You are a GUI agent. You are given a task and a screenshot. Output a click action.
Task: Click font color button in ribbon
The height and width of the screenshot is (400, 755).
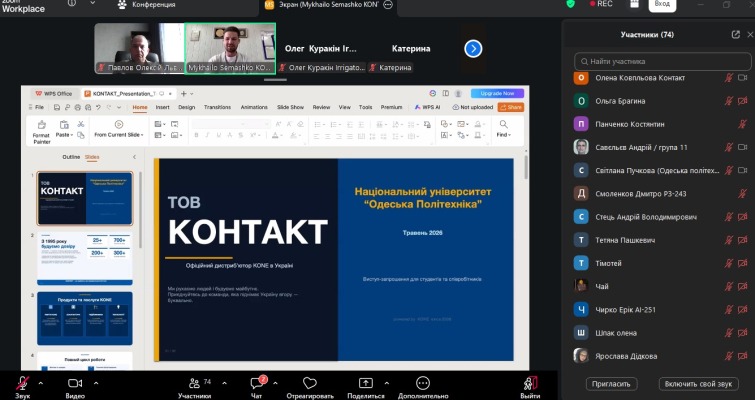point(277,136)
